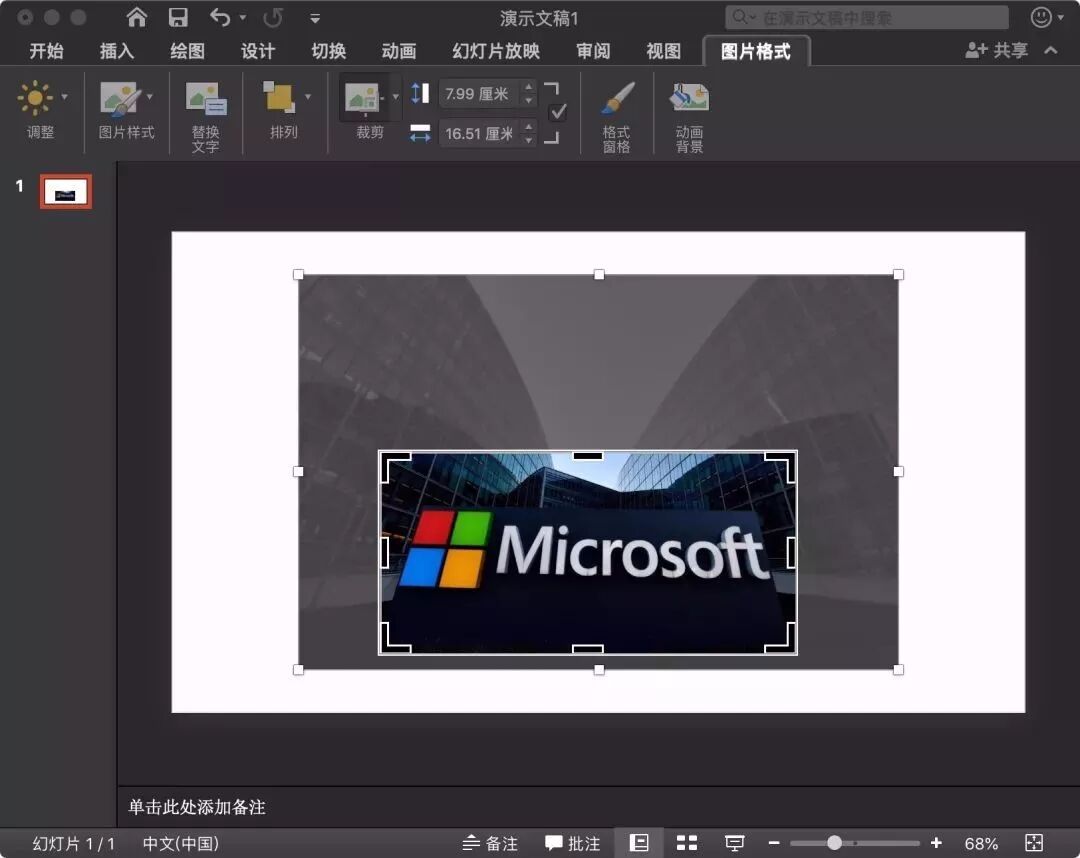Screen dimensions: 1080x858
Task: Click the right-middle picture resize handle
Action: (x=898, y=472)
